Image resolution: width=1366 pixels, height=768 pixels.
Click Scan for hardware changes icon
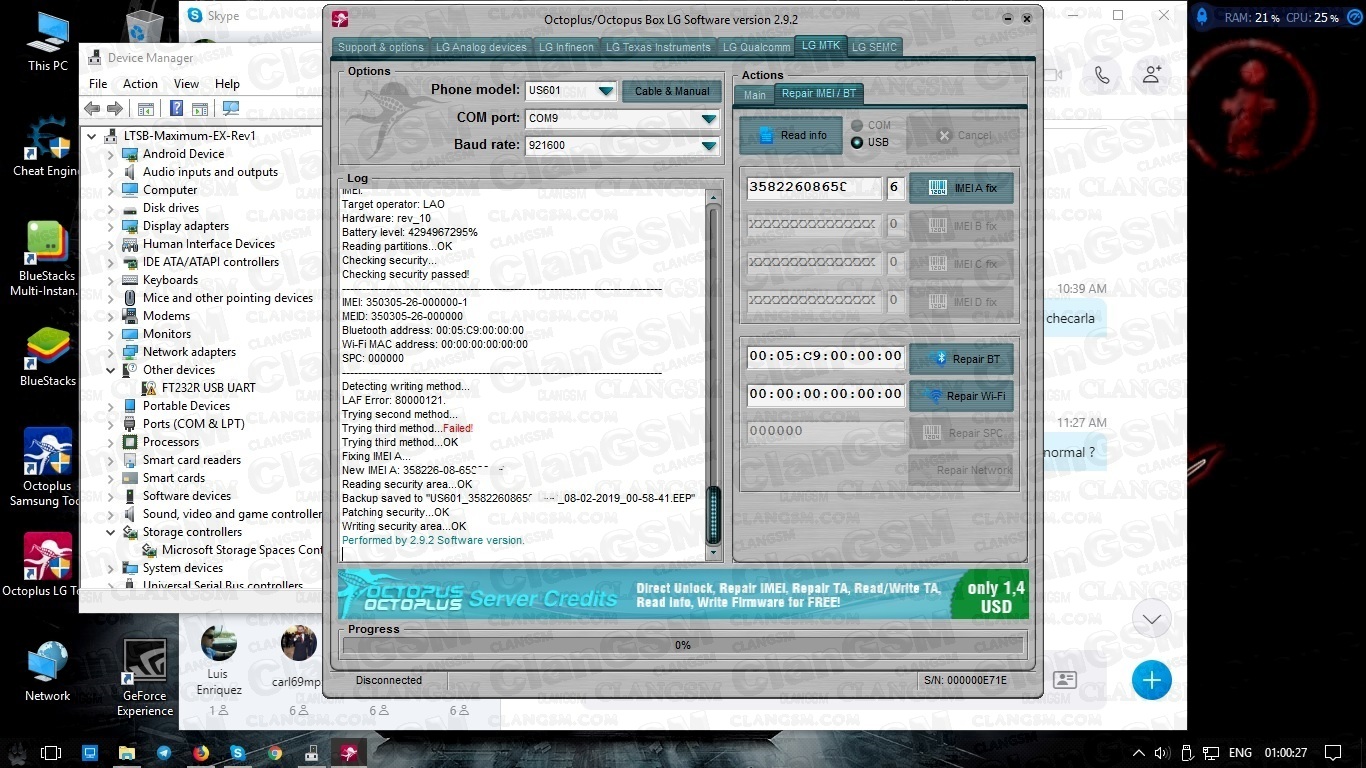pyautogui.click(x=231, y=109)
